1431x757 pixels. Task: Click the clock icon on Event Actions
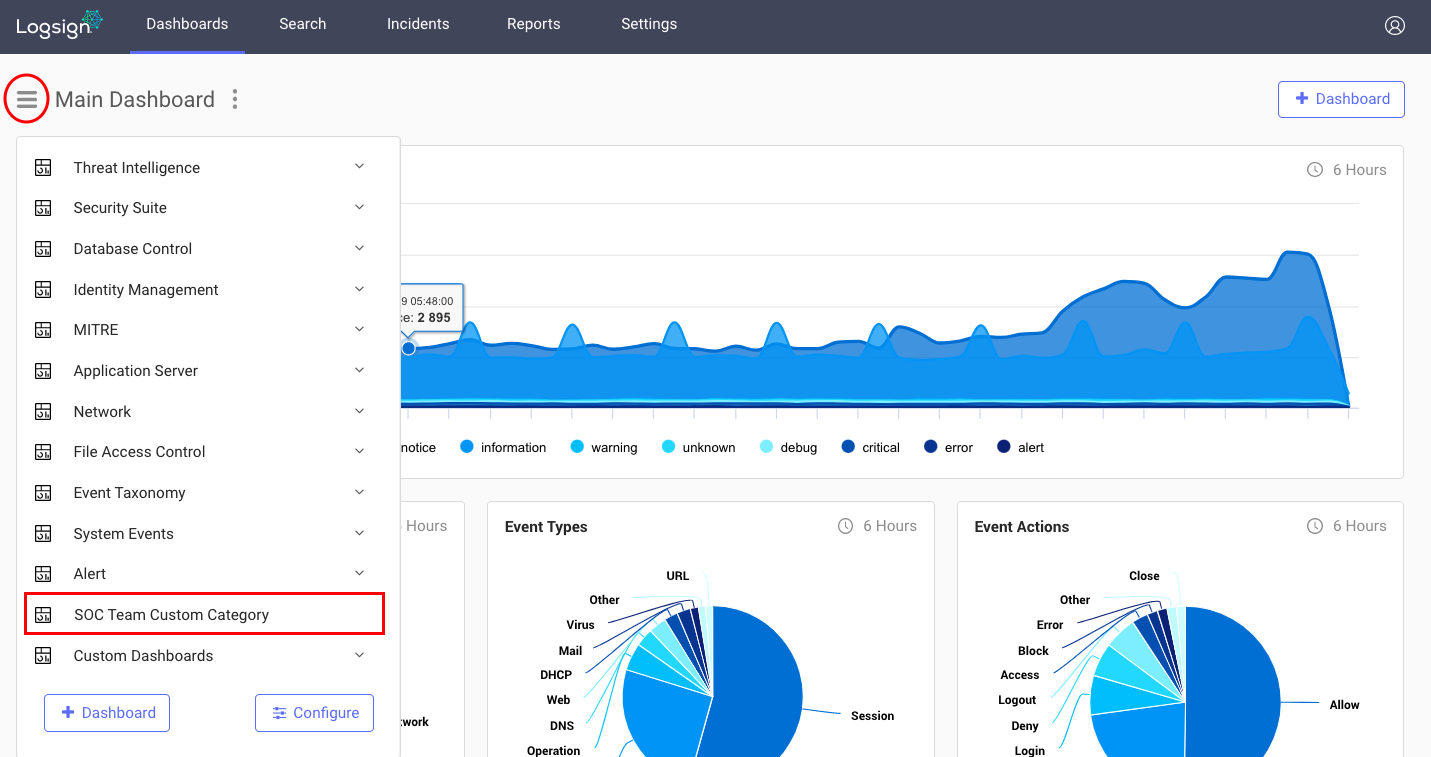point(1315,526)
